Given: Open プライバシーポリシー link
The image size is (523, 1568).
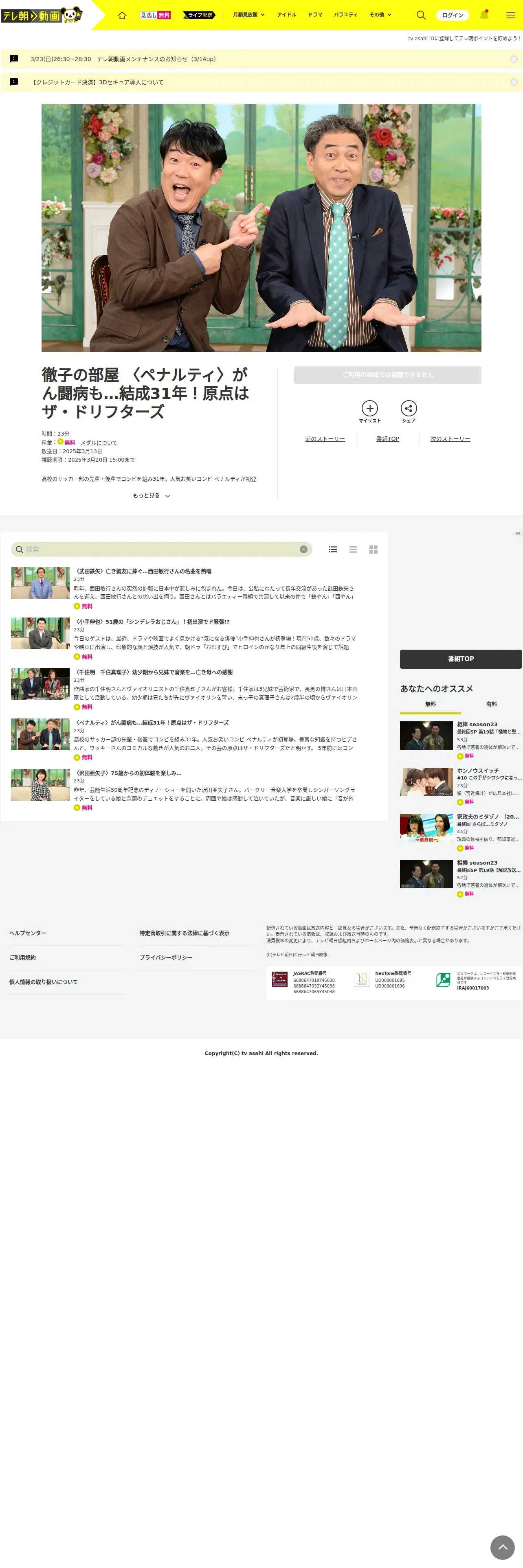Looking at the screenshot, I should point(166,957).
